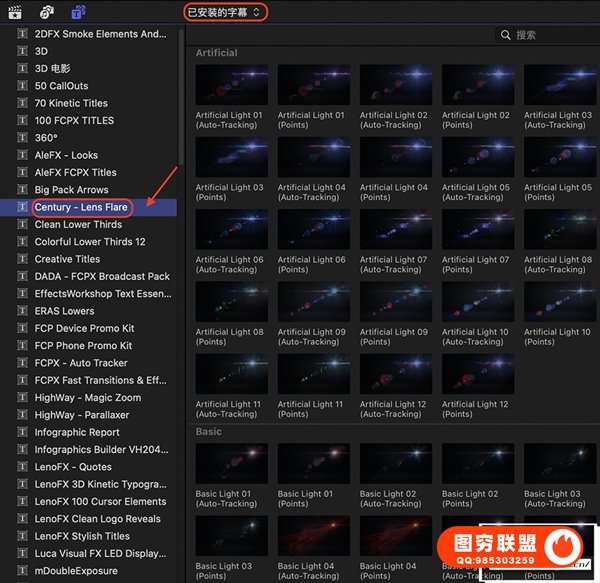Image resolution: width=600 pixels, height=583 pixels.
Task: Open the 100 FCPX TITLES category
Action: coord(74,120)
